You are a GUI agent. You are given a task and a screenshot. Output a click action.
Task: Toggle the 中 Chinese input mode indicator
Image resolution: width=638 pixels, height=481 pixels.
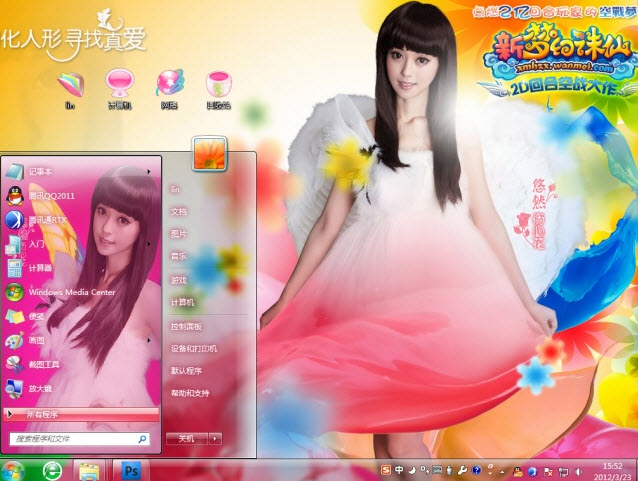pos(399,470)
